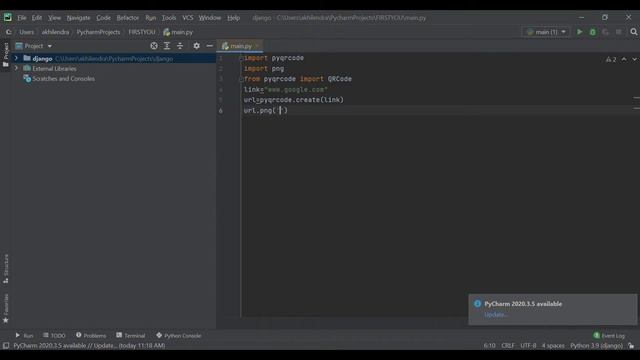
Task: Open the Event Log
Action: (x=609, y=336)
